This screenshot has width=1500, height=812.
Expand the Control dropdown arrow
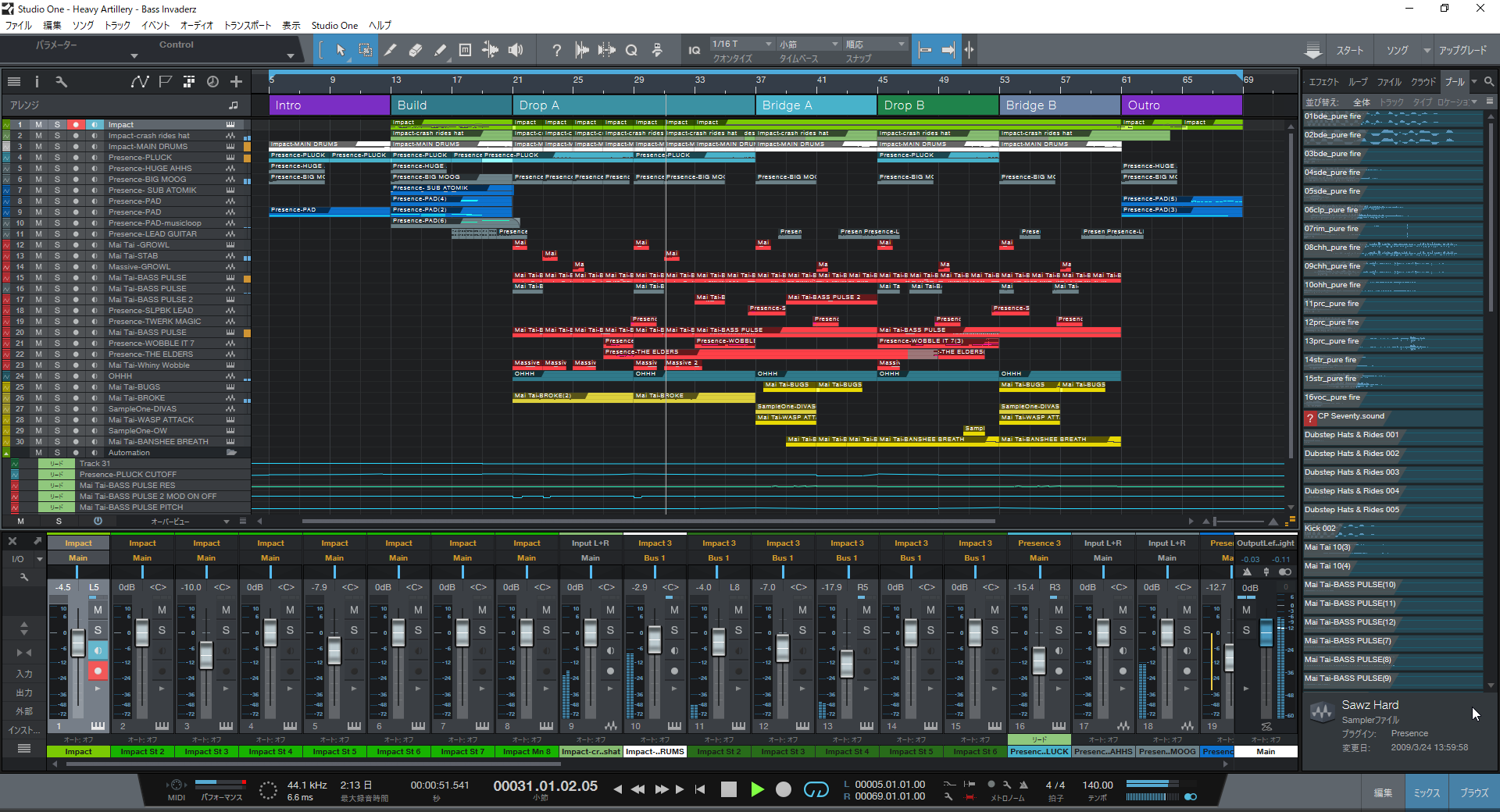291,55
